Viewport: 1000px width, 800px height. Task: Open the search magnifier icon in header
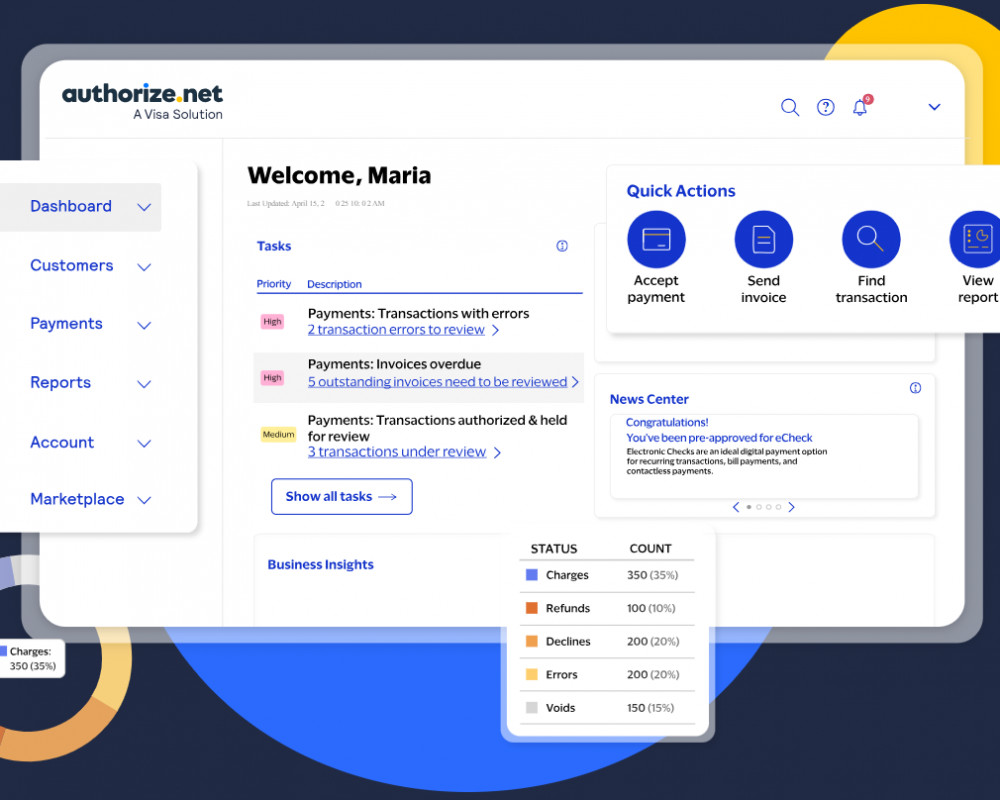point(790,107)
